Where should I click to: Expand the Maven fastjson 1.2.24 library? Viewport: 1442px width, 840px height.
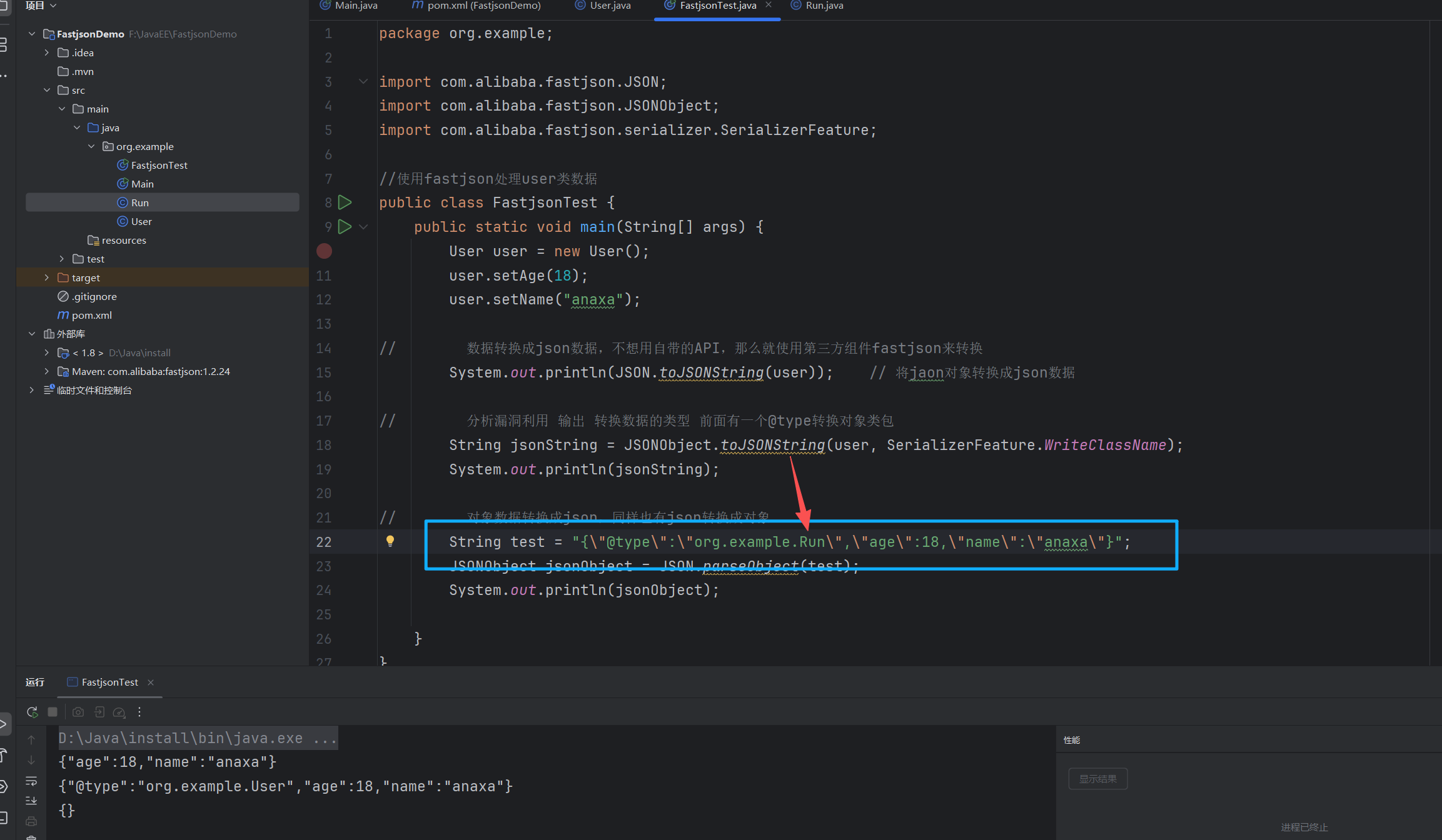tap(47, 371)
